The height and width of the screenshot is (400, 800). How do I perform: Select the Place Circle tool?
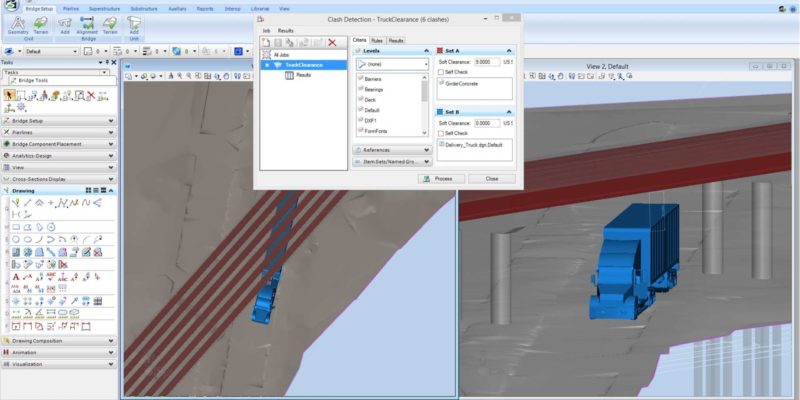tap(16, 238)
